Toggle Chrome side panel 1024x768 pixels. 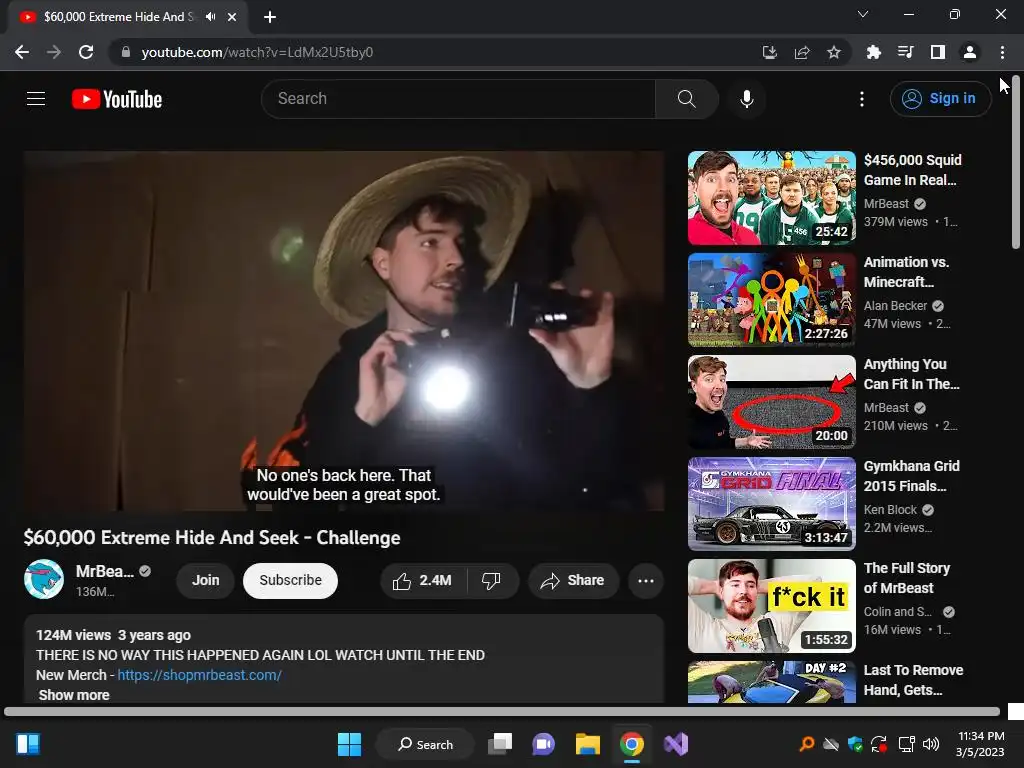937,52
